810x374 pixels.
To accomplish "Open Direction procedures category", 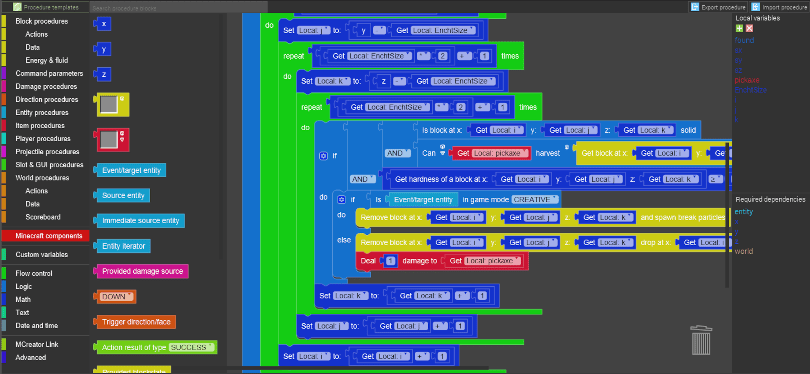I will click(x=46, y=99).
